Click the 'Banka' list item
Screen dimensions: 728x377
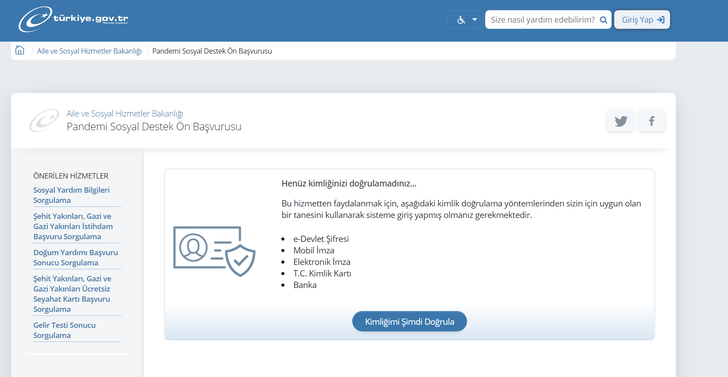click(305, 285)
